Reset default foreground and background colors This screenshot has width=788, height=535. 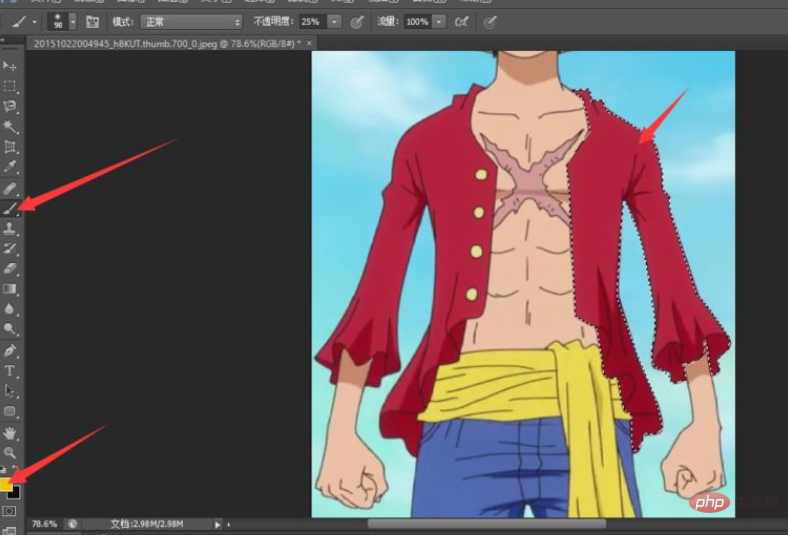[3, 470]
